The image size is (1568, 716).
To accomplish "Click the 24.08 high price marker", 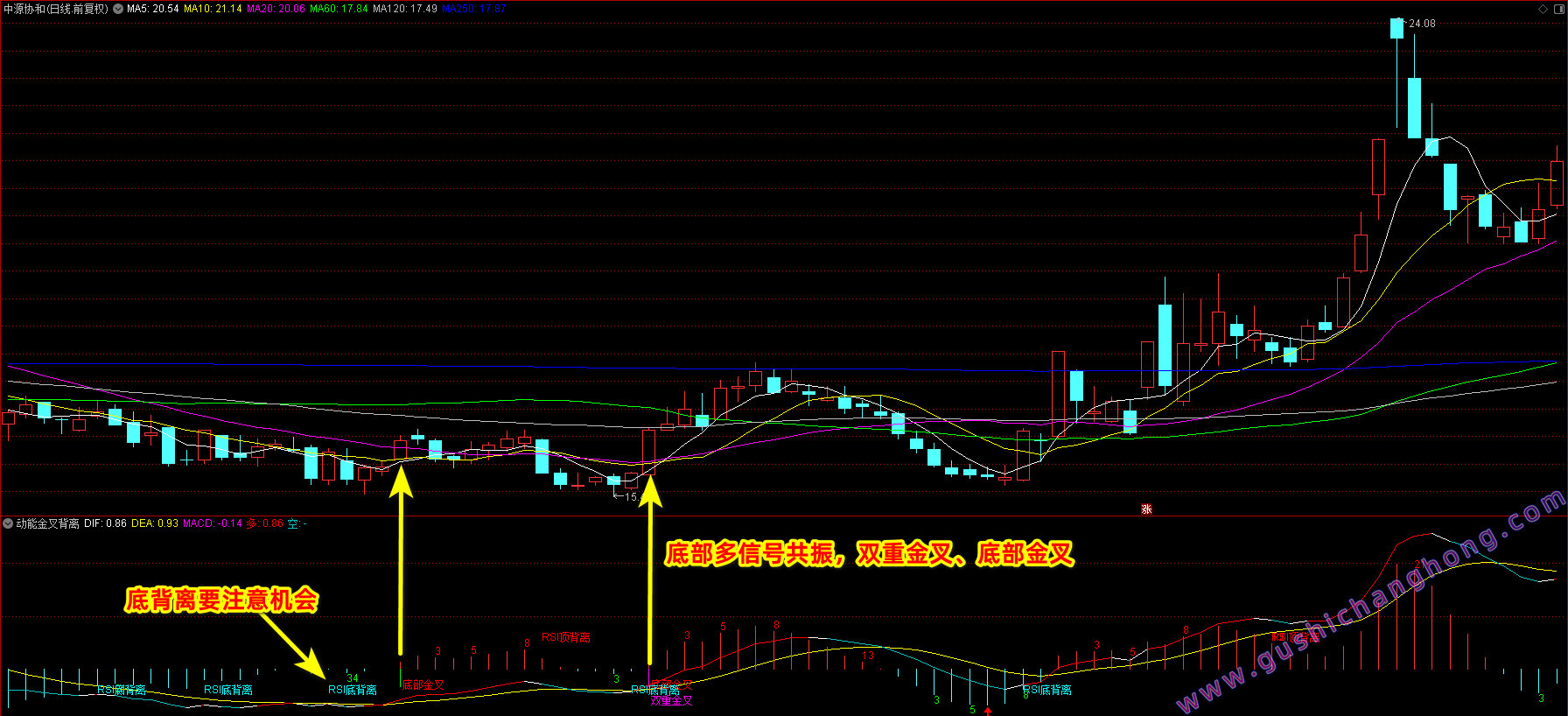I will click(x=1421, y=24).
